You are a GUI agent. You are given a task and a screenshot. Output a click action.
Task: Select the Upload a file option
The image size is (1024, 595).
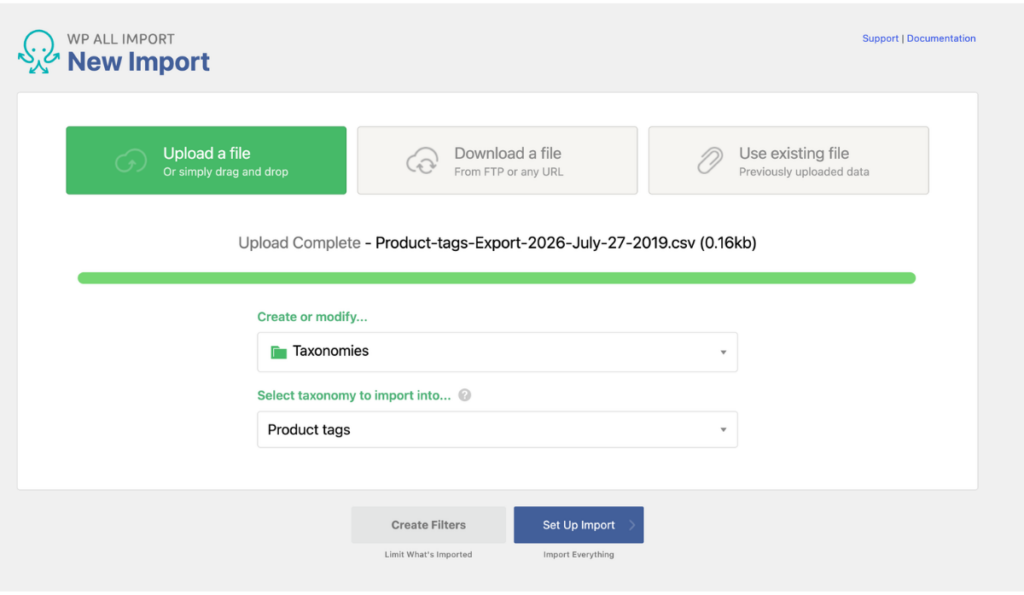click(x=206, y=161)
